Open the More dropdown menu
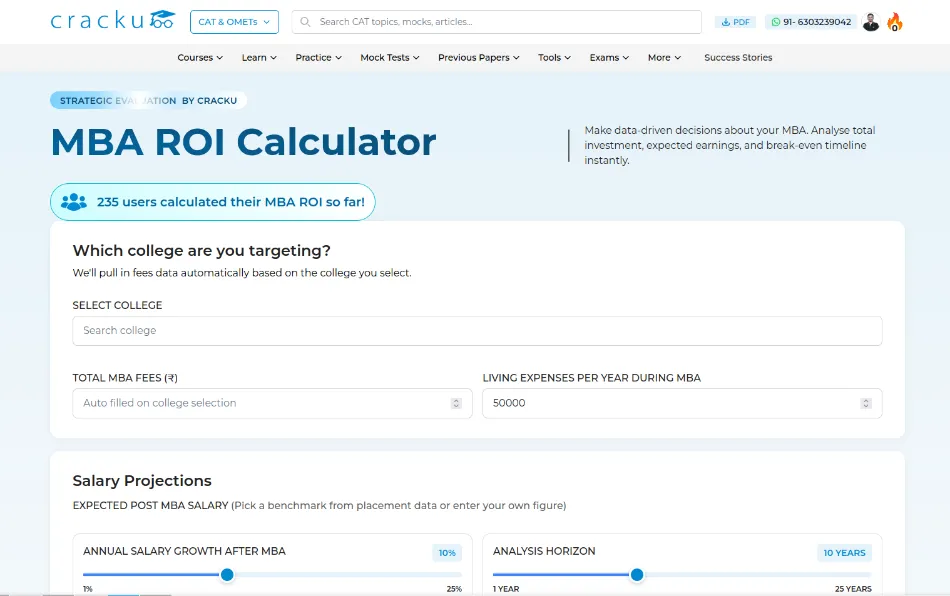Screen dimensions: 950x596 (x=665, y=58)
